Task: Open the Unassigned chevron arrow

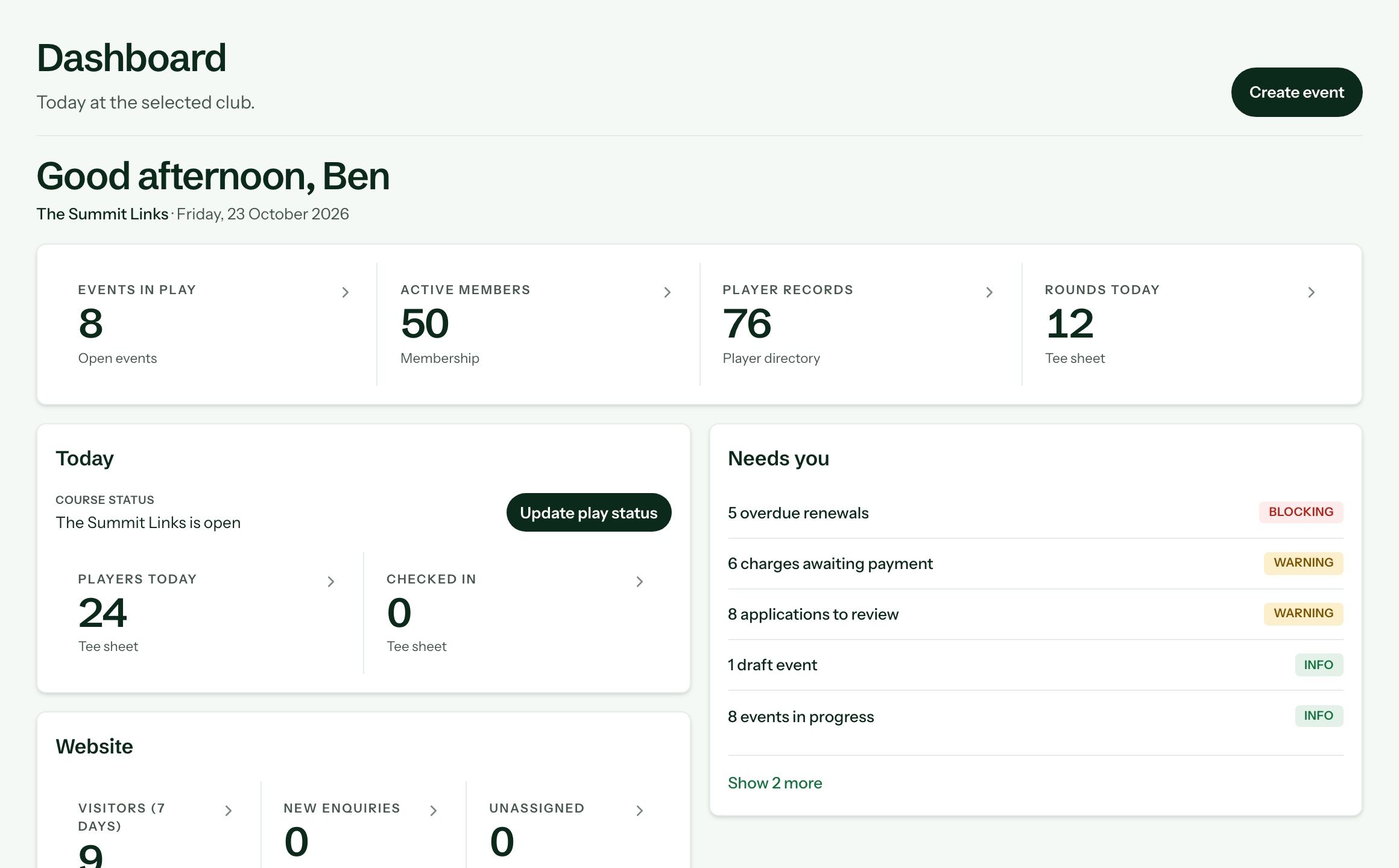Action: tap(640, 811)
